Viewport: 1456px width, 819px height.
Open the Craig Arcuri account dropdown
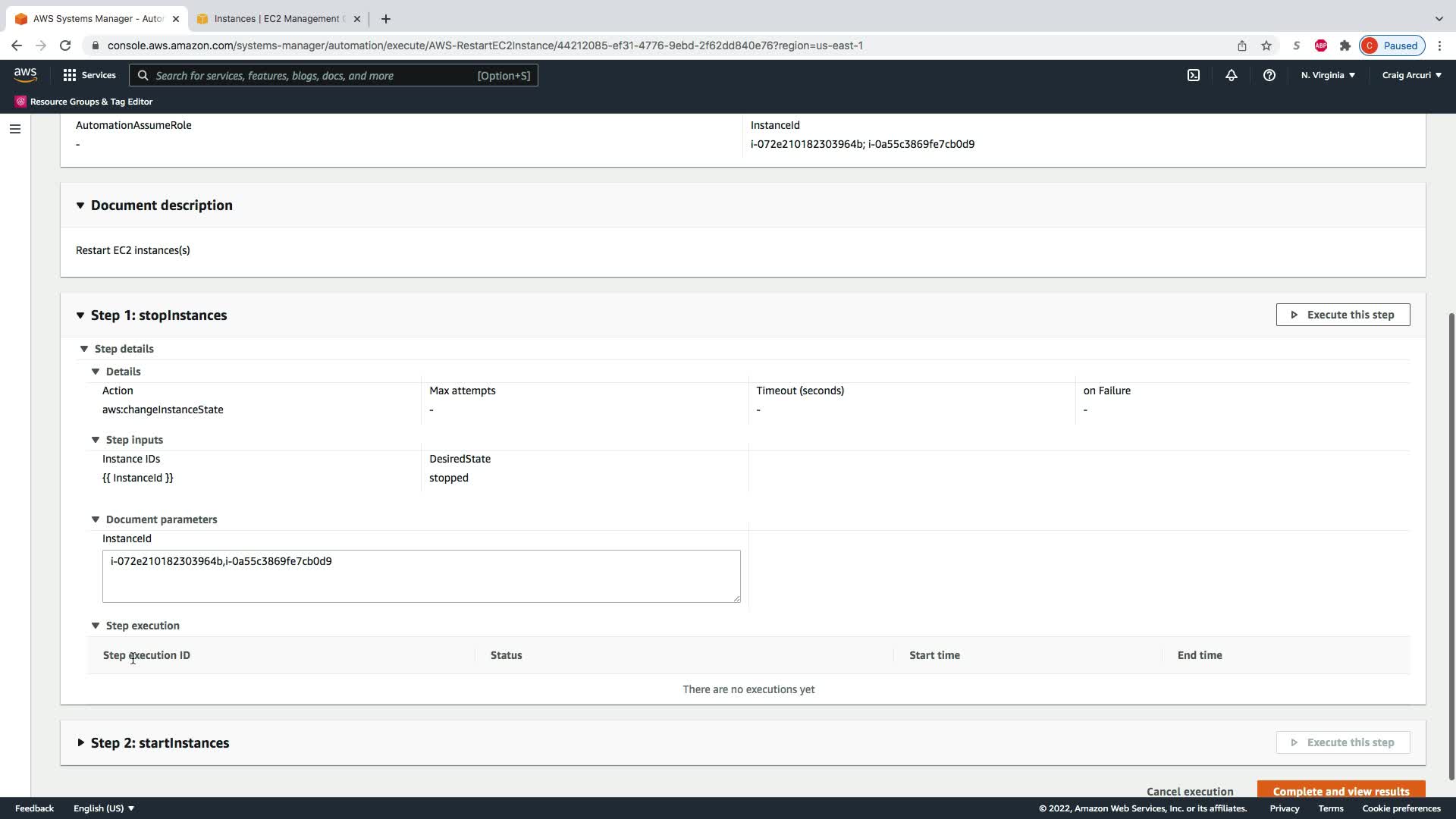tap(1411, 75)
